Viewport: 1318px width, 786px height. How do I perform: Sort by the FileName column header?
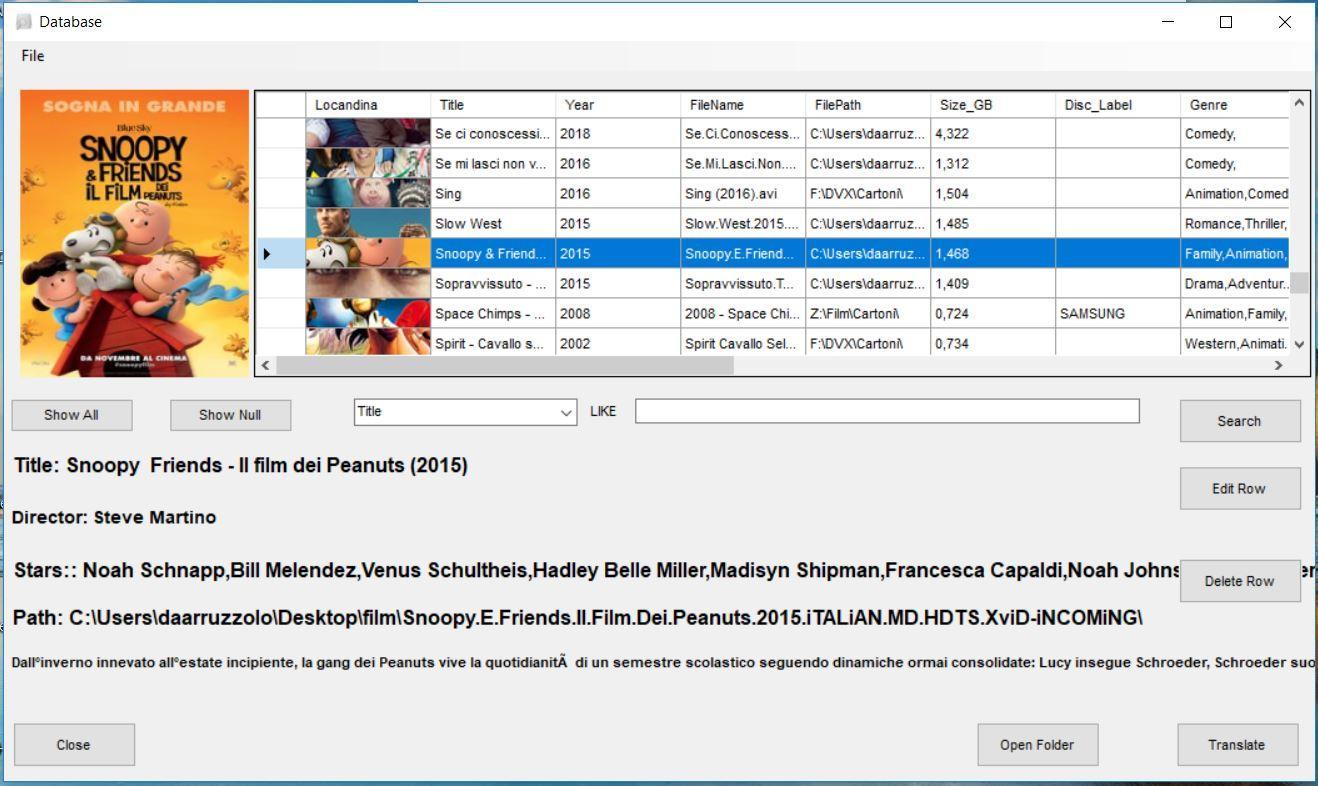pos(743,105)
